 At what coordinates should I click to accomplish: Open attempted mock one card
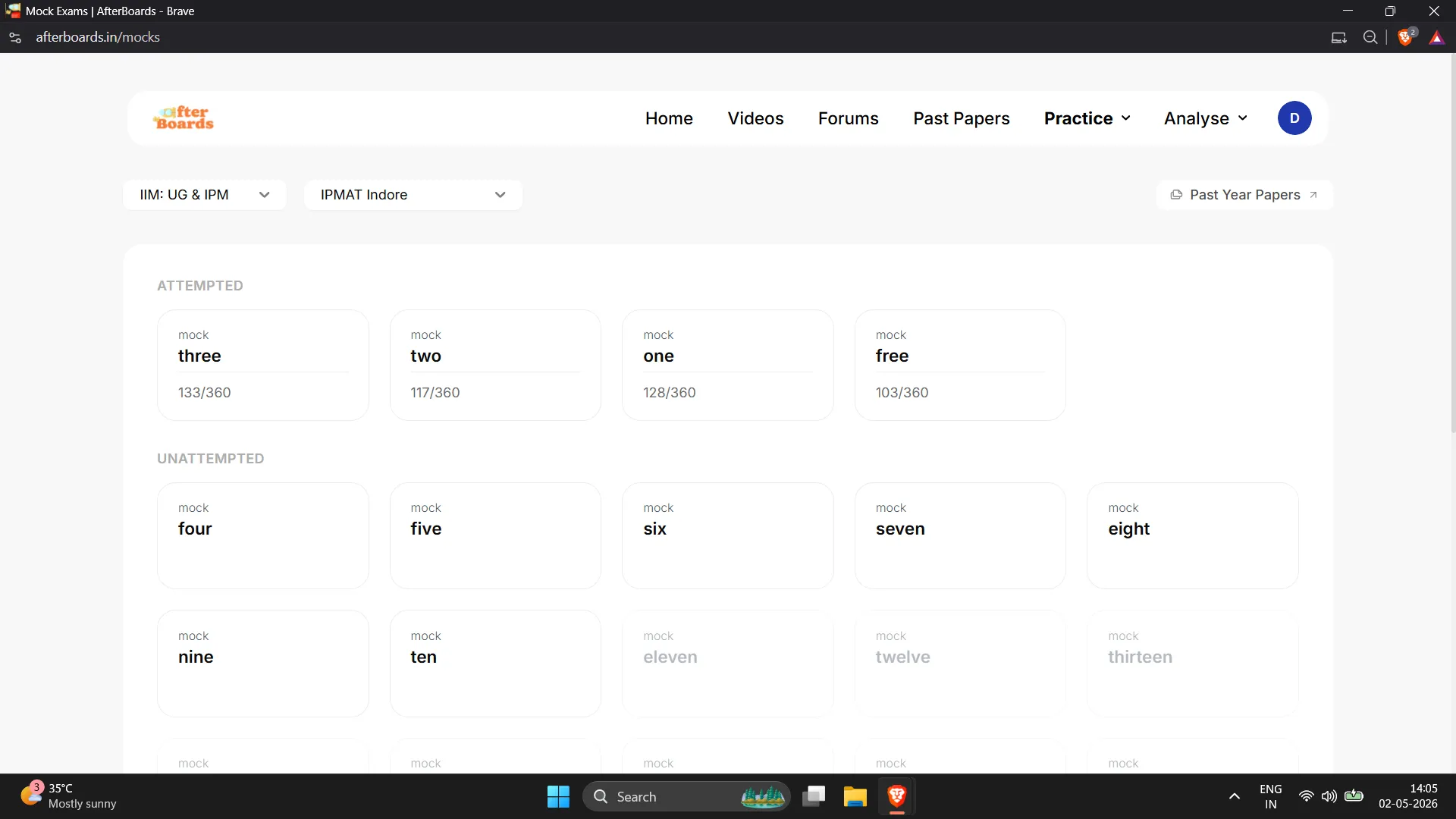pos(728,365)
